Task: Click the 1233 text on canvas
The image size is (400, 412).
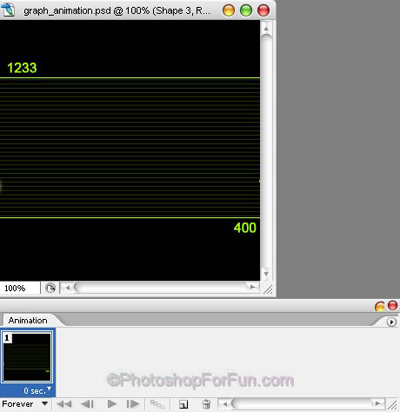Action: pos(22,68)
